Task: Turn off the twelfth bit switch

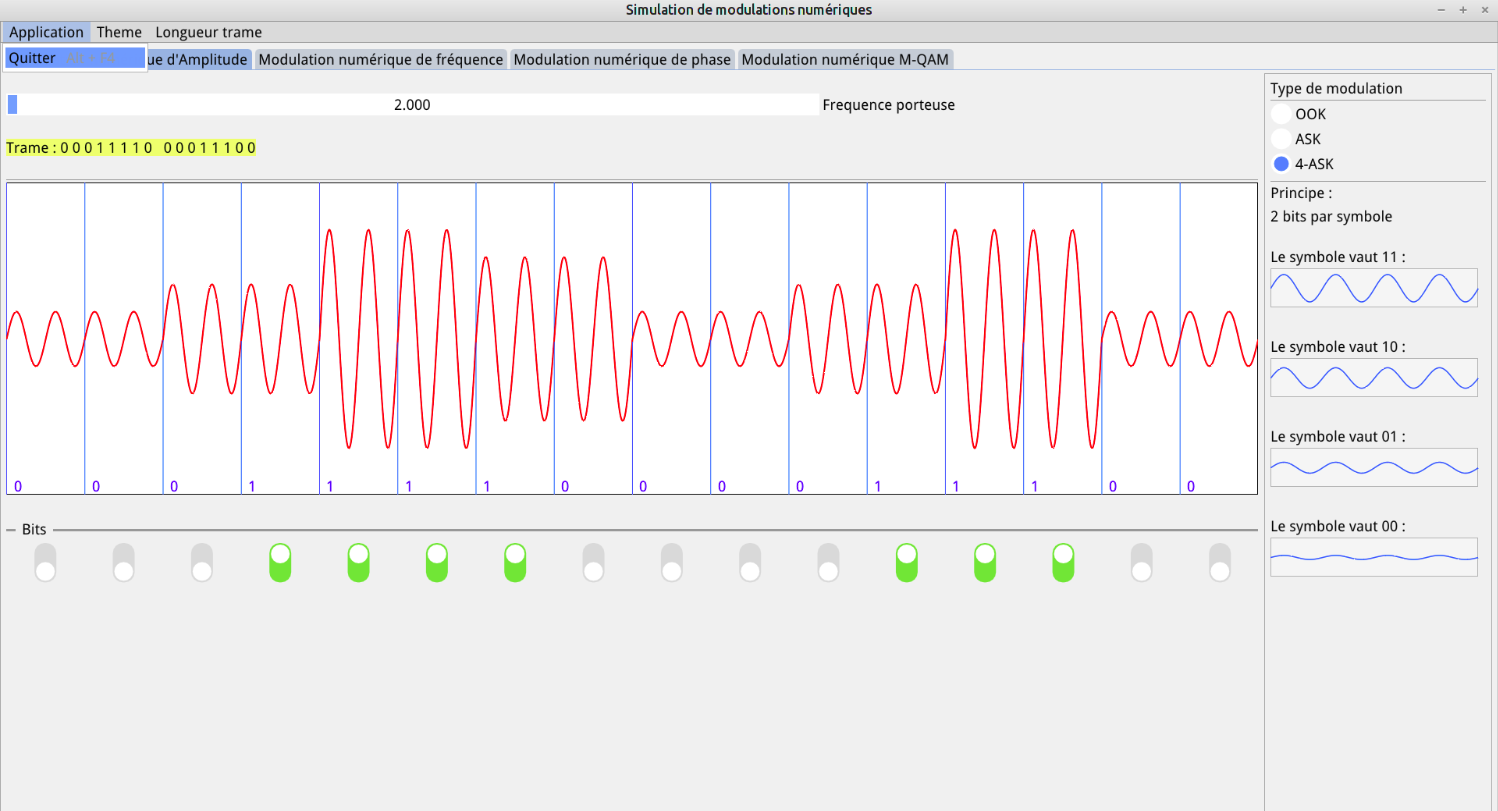Action: (x=907, y=563)
